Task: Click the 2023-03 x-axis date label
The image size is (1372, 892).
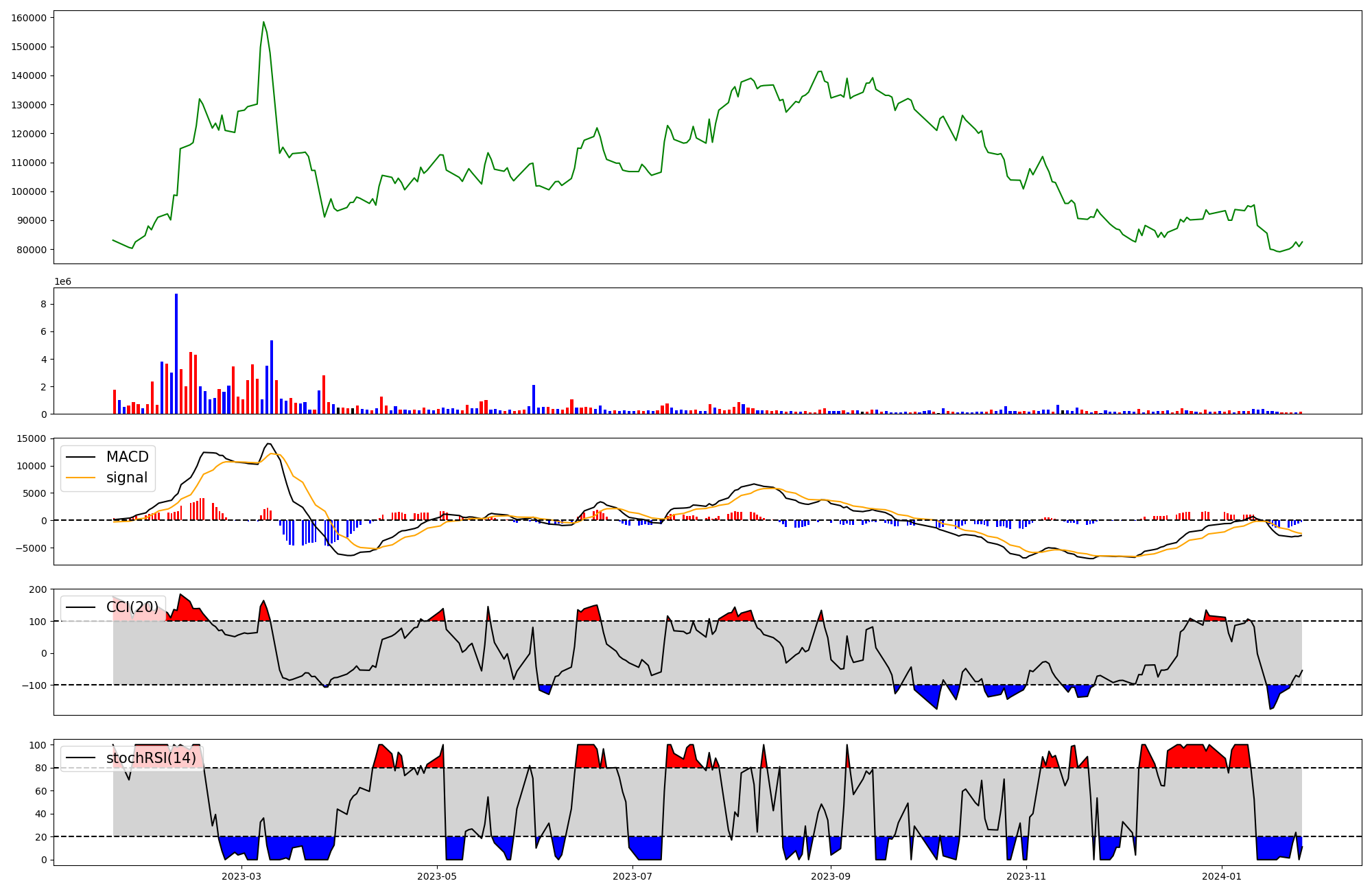Action: pos(241,876)
